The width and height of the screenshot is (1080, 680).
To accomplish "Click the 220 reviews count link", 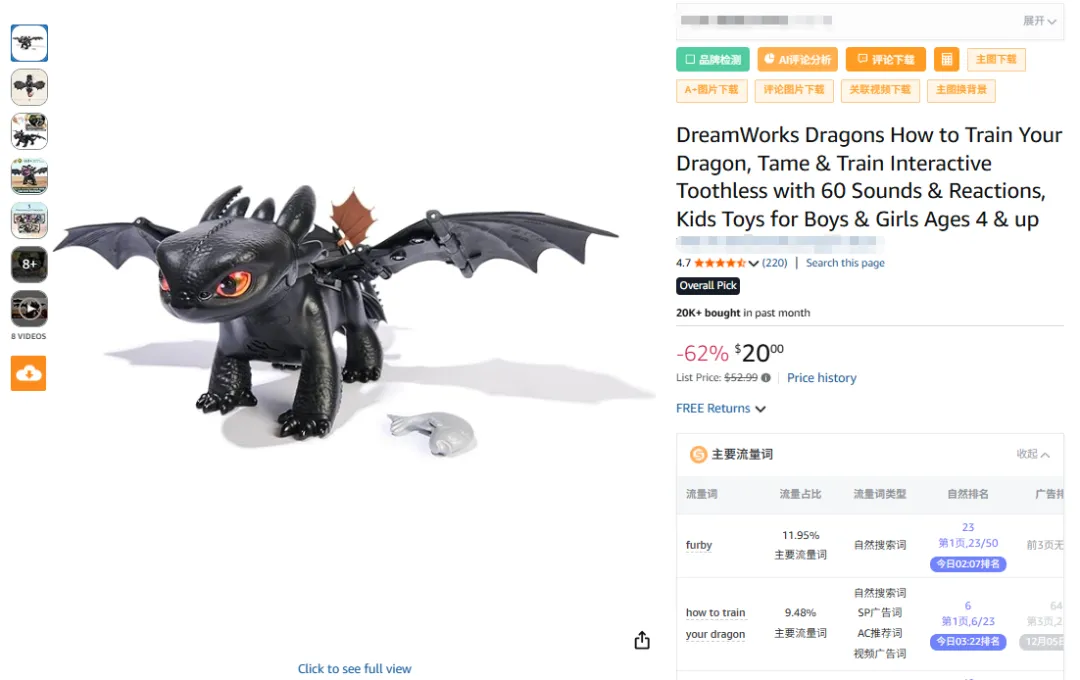I will (x=774, y=263).
